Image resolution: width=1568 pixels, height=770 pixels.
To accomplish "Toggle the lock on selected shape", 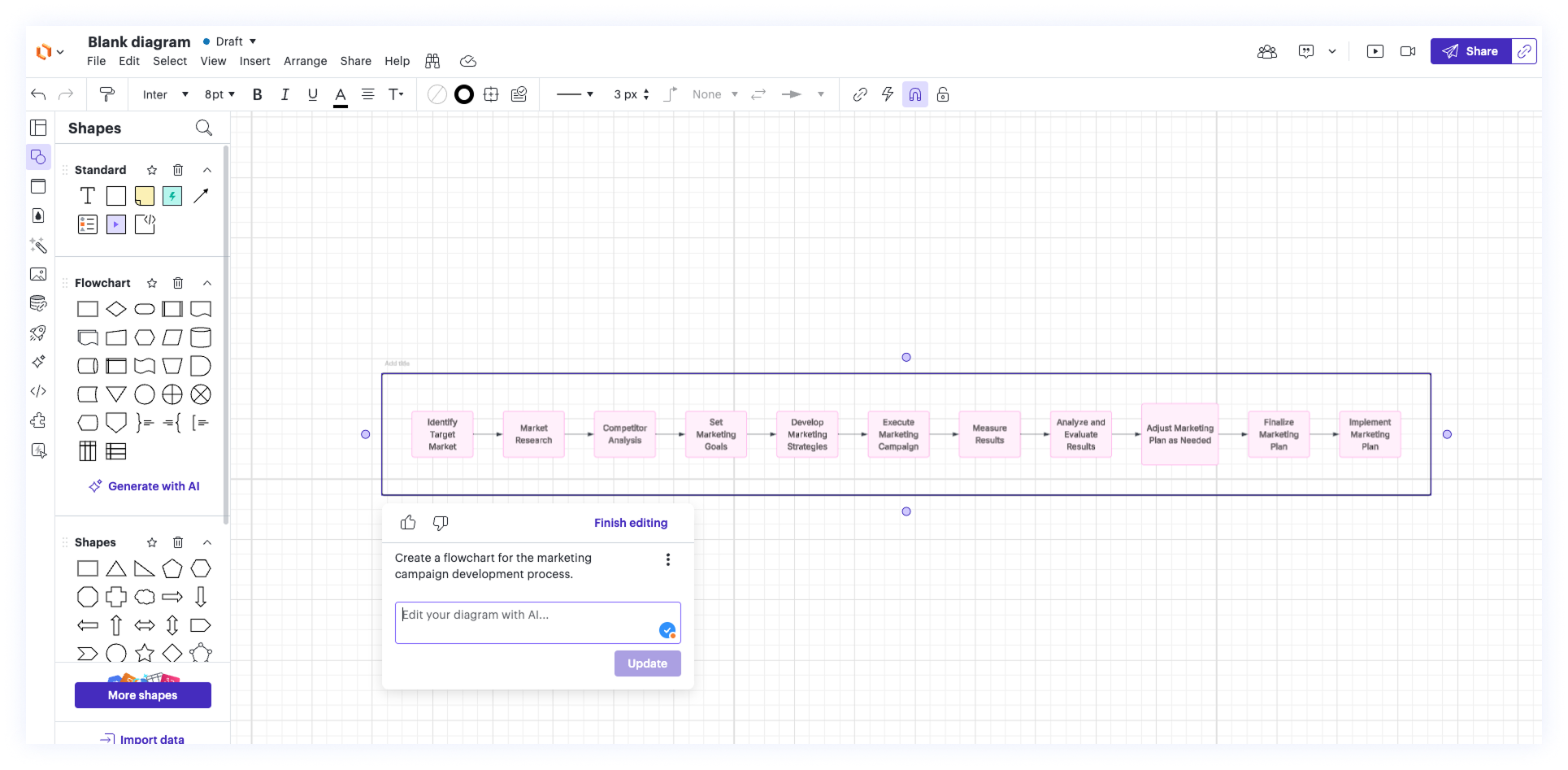I will (943, 94).
